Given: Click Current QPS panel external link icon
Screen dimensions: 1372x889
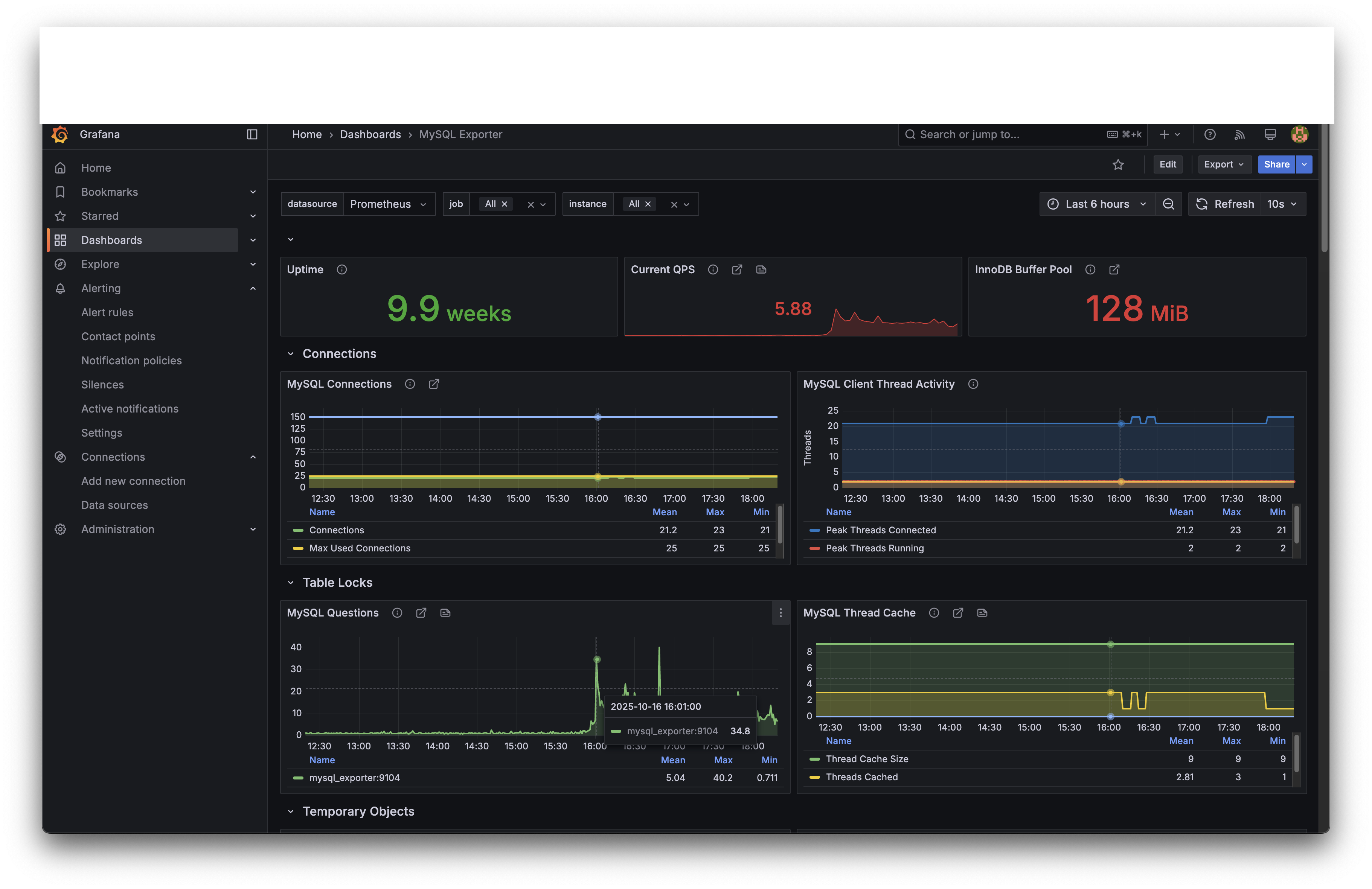Looking at the screenshot, I should [x=737, y=269].
